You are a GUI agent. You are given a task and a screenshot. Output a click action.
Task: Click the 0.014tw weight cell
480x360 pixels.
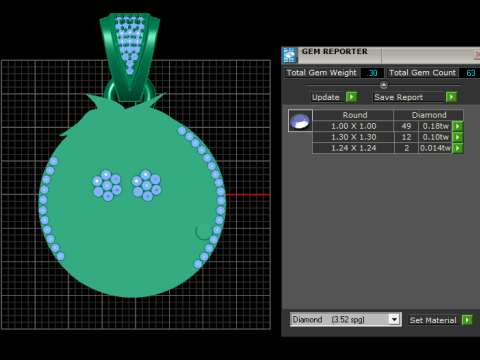[x=435, y=148]
